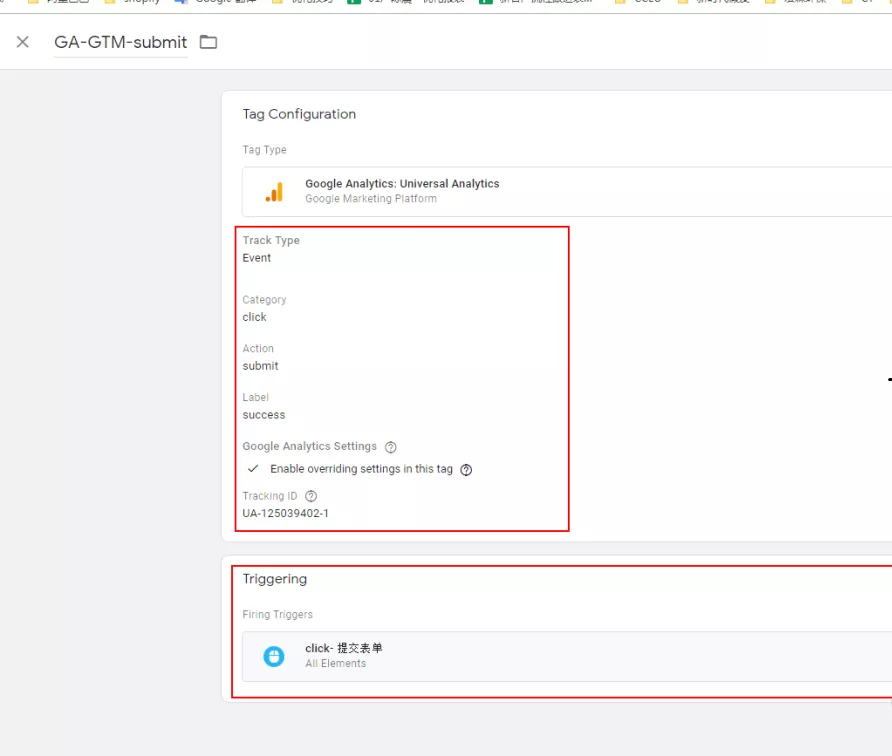The height and width of the screenshot is (756, 892).
Task: Open the Tracking ID help icon
Action: pos(311,496)
